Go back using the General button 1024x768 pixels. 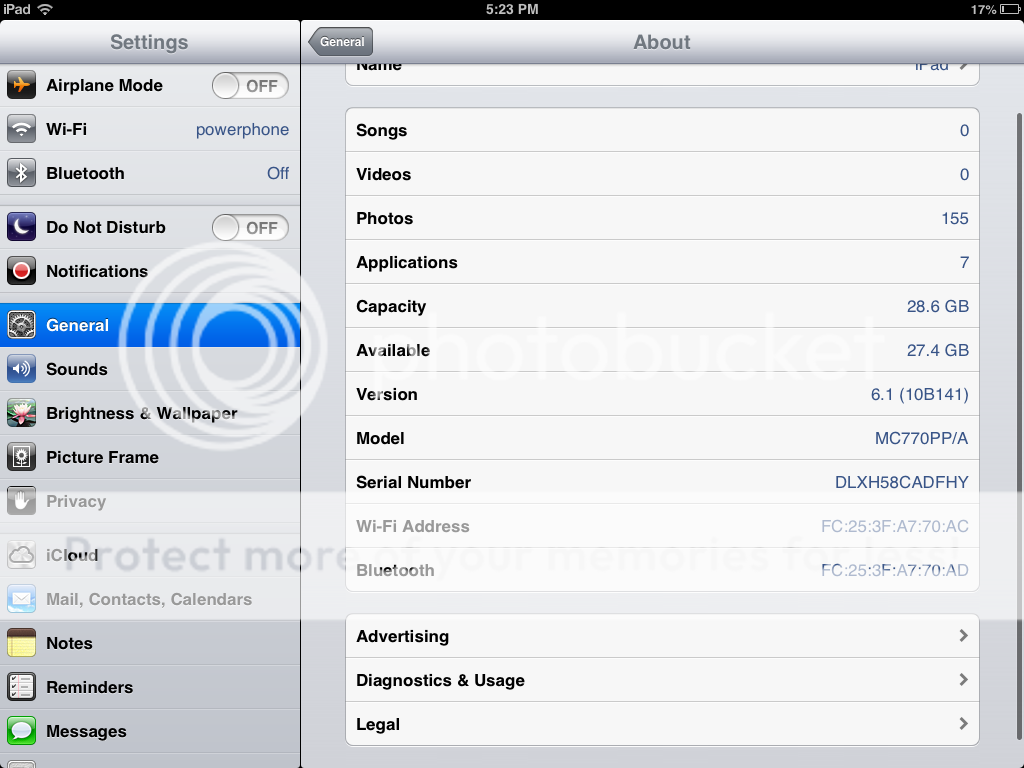[x=341, y=42]
